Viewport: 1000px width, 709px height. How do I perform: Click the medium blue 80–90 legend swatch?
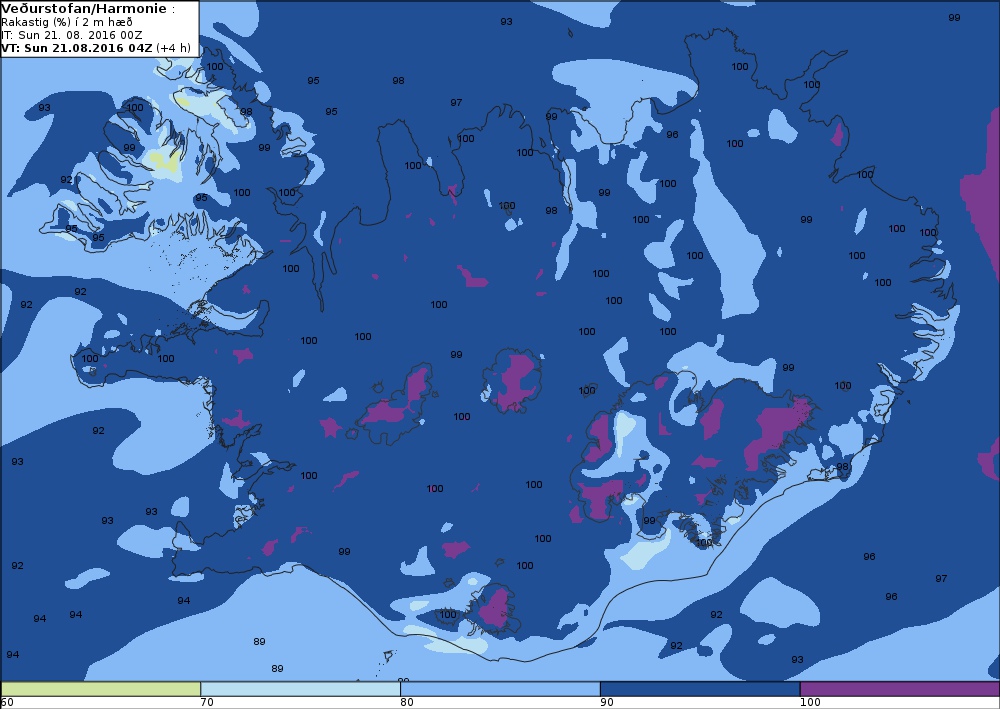tap(500, 689)
